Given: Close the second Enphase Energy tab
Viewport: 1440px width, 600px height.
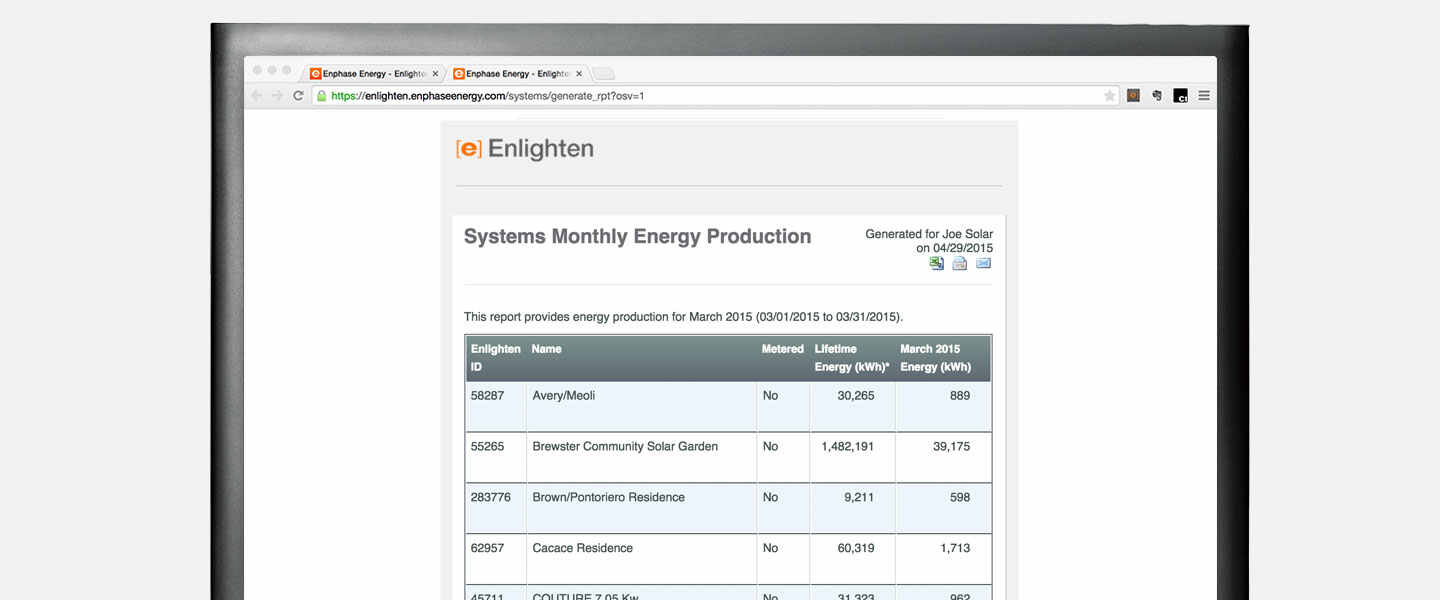Looking at the screenshot, I should click(579, 73).
